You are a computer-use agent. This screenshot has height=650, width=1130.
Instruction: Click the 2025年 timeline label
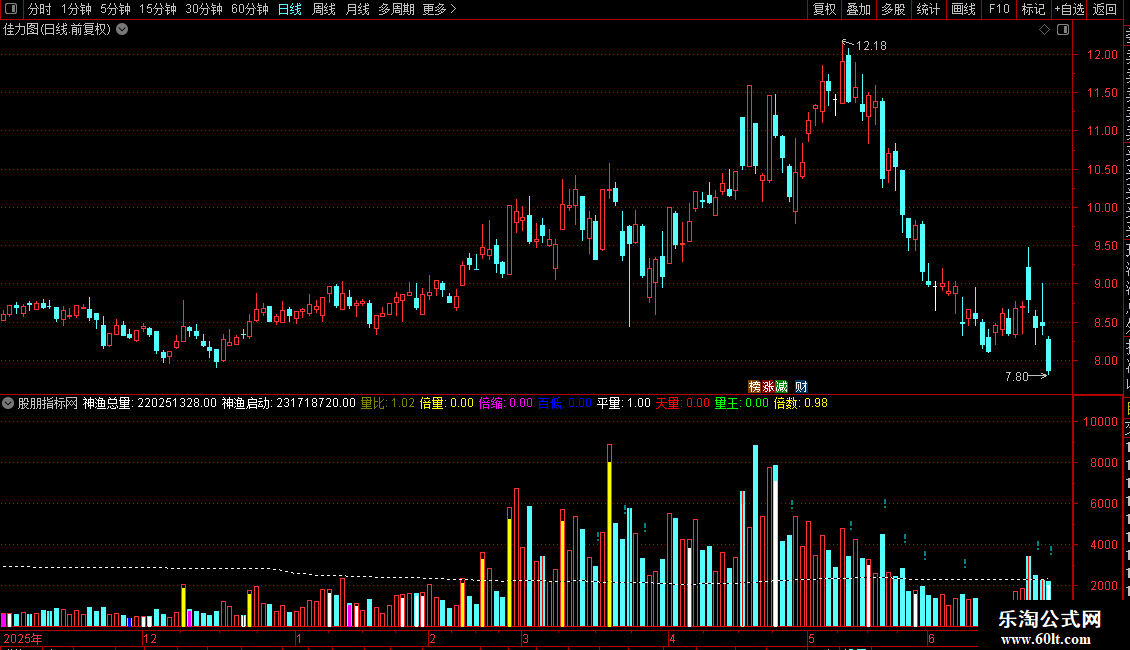[22, 639]
